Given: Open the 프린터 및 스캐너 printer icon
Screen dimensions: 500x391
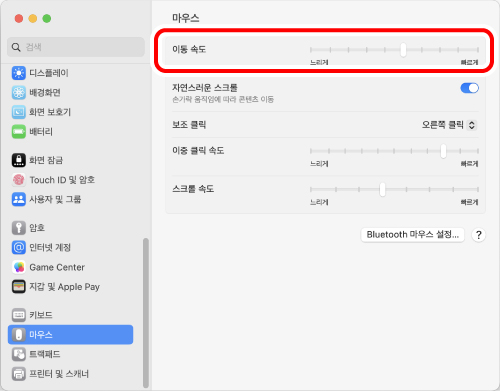Looking at the screenshot, I should click(19, 374).
